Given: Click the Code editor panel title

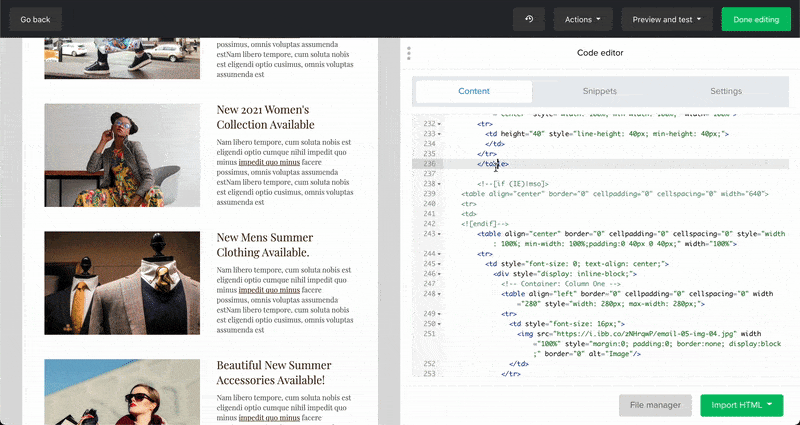Looking at the screenshot, I should [x=600, y=53].
